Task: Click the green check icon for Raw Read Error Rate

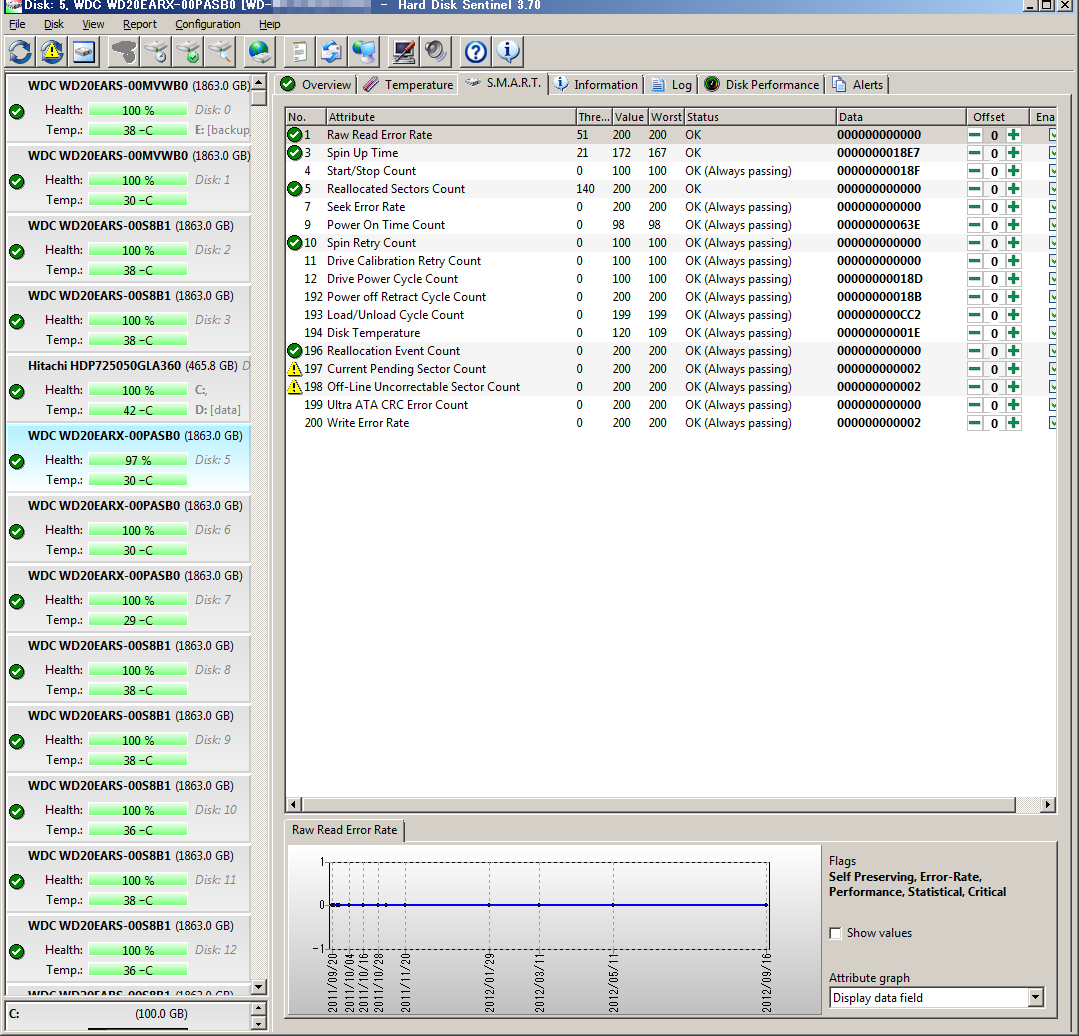Action: (295, 135)
